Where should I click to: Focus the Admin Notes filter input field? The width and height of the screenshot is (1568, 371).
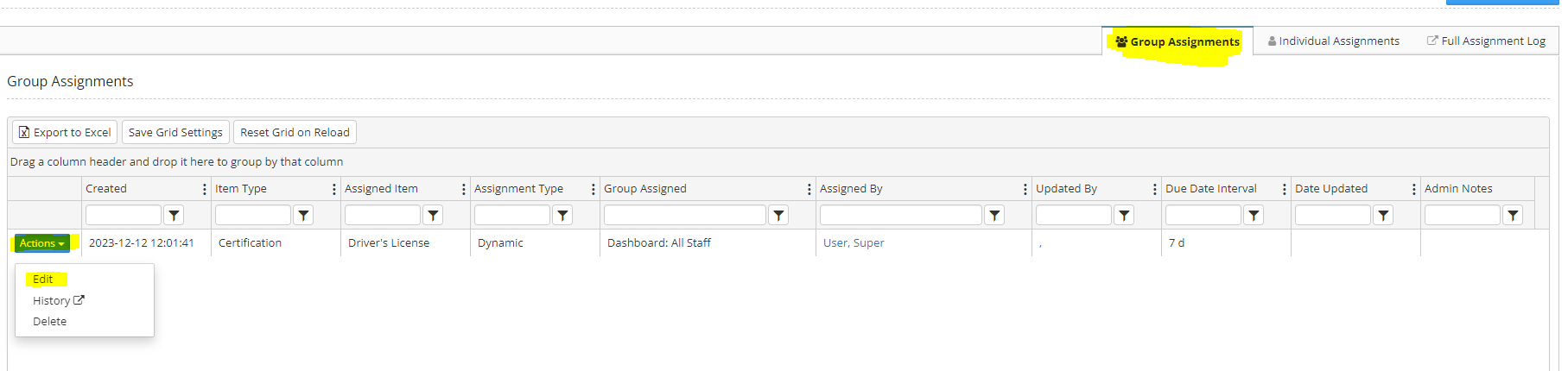[1463, 215]
